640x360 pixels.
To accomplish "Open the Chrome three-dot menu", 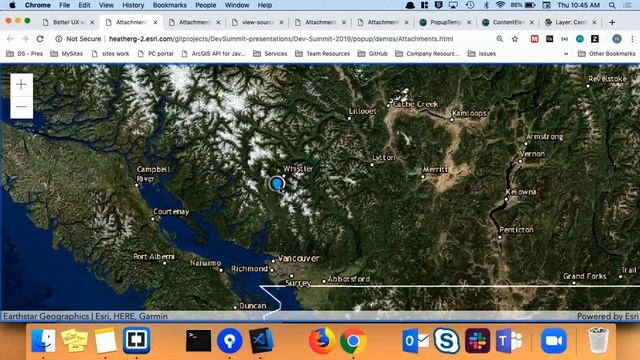I will point(632,39).
